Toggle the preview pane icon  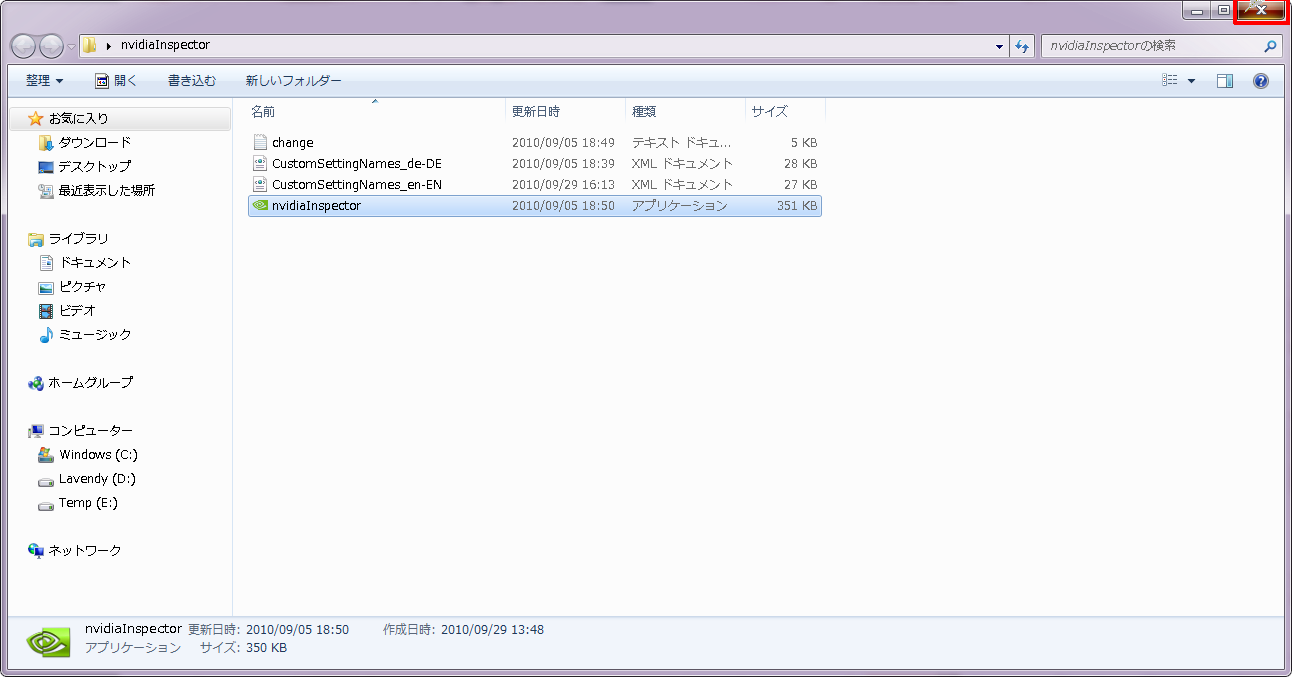pos(1225,81)
